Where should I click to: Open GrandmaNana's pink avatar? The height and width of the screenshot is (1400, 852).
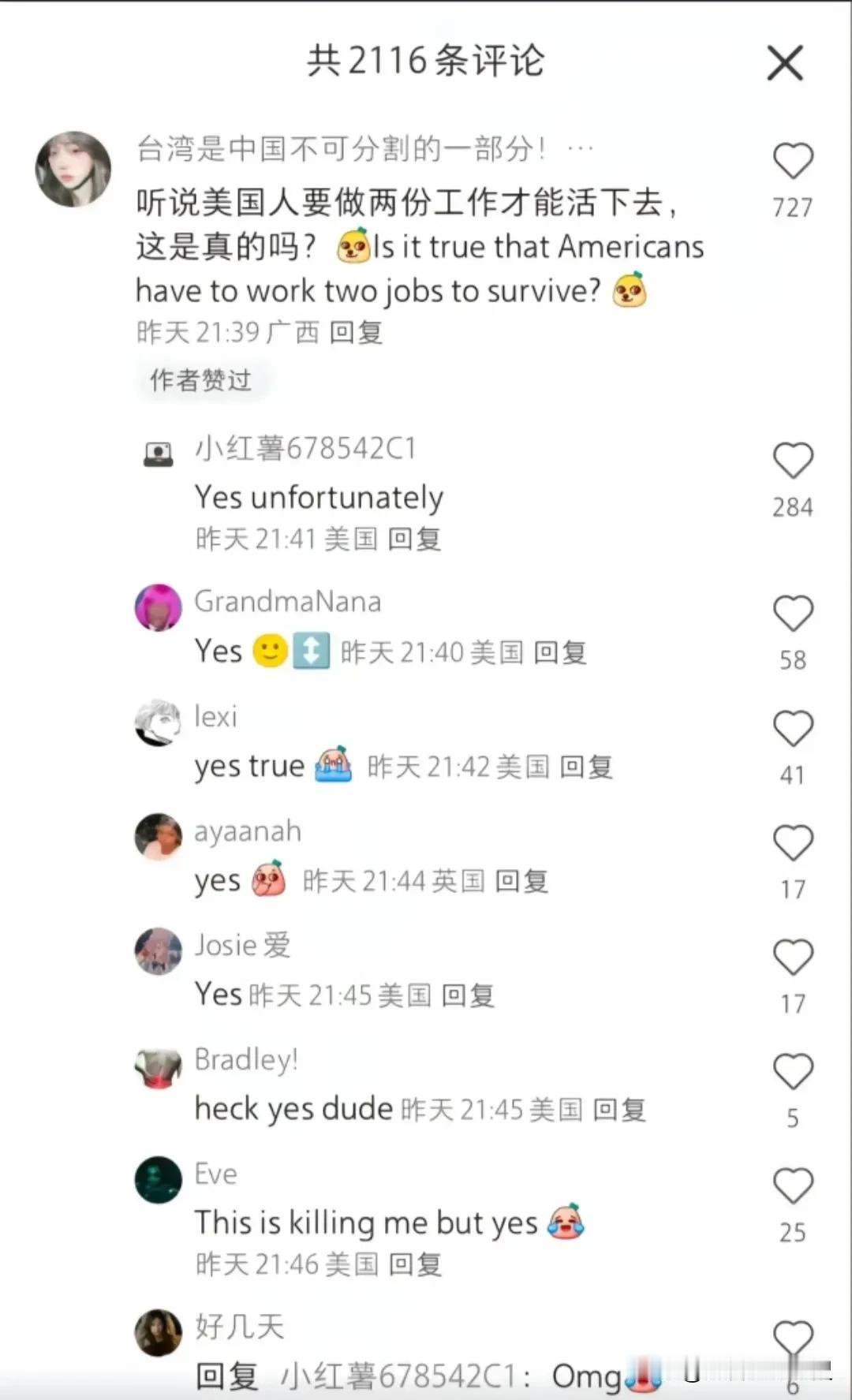(159, 607)
